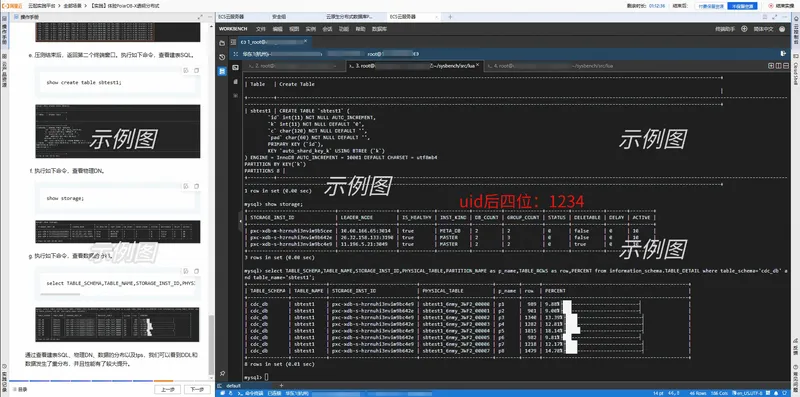Open the 简体中文 language dropdown
This screenshot has width=800, height=397.
[x=764, y=29]
